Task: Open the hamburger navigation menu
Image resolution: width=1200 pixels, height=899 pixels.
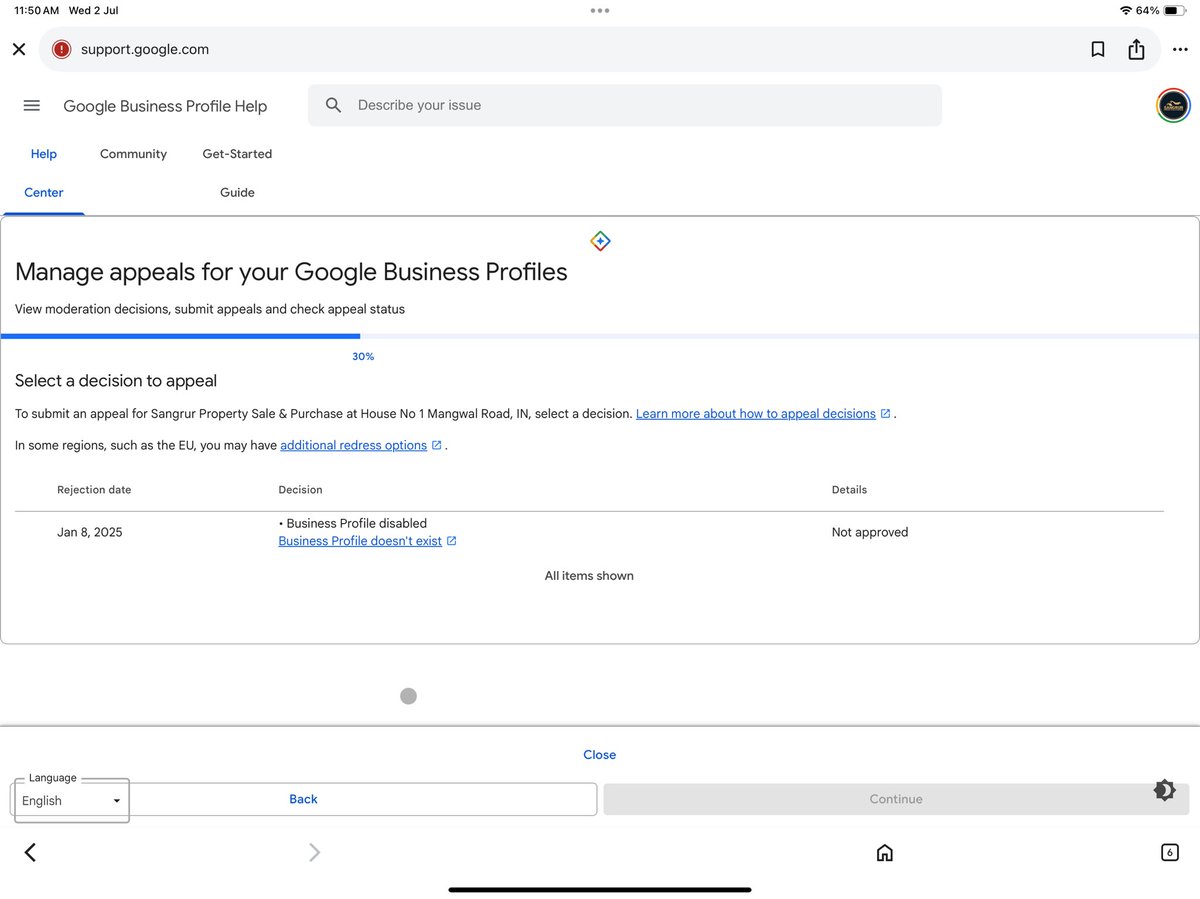Action: pyautogui.click(x=31, y=105)
